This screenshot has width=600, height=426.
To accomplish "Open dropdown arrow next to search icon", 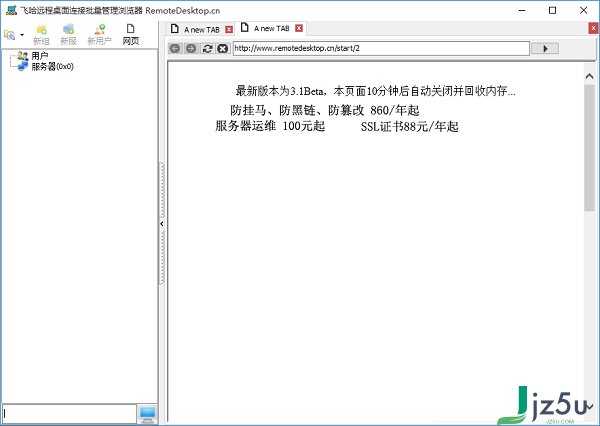I will click(x=22, y=35).
